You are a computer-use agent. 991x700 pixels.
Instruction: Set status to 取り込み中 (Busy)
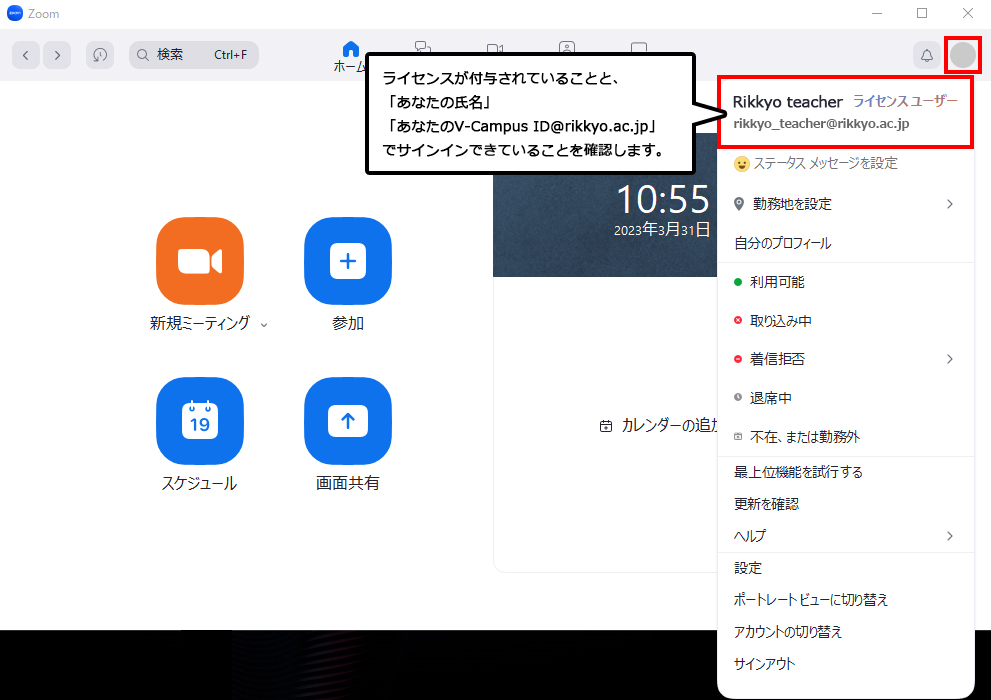780,321
